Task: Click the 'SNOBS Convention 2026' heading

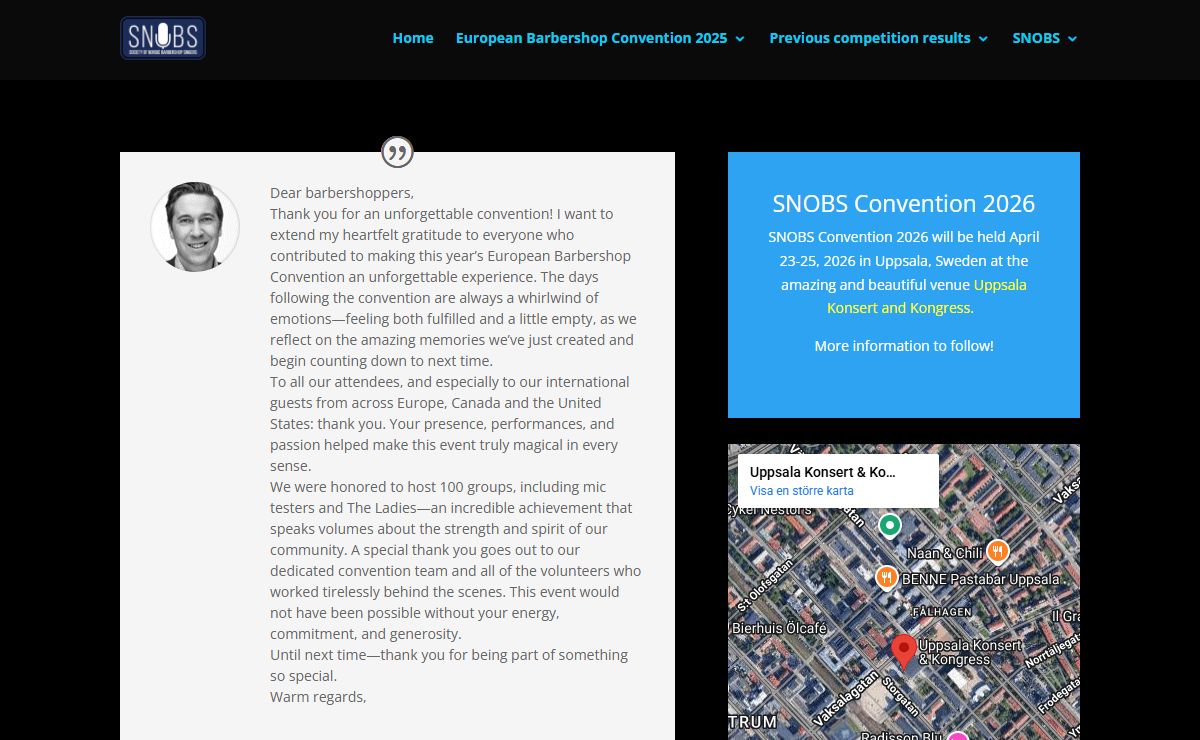Action: [x=904, y=203]
